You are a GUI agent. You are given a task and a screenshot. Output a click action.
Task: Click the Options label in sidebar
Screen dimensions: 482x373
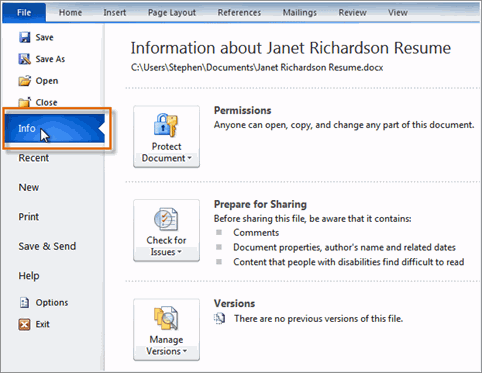pyautogui.click(x=52, y=303)
